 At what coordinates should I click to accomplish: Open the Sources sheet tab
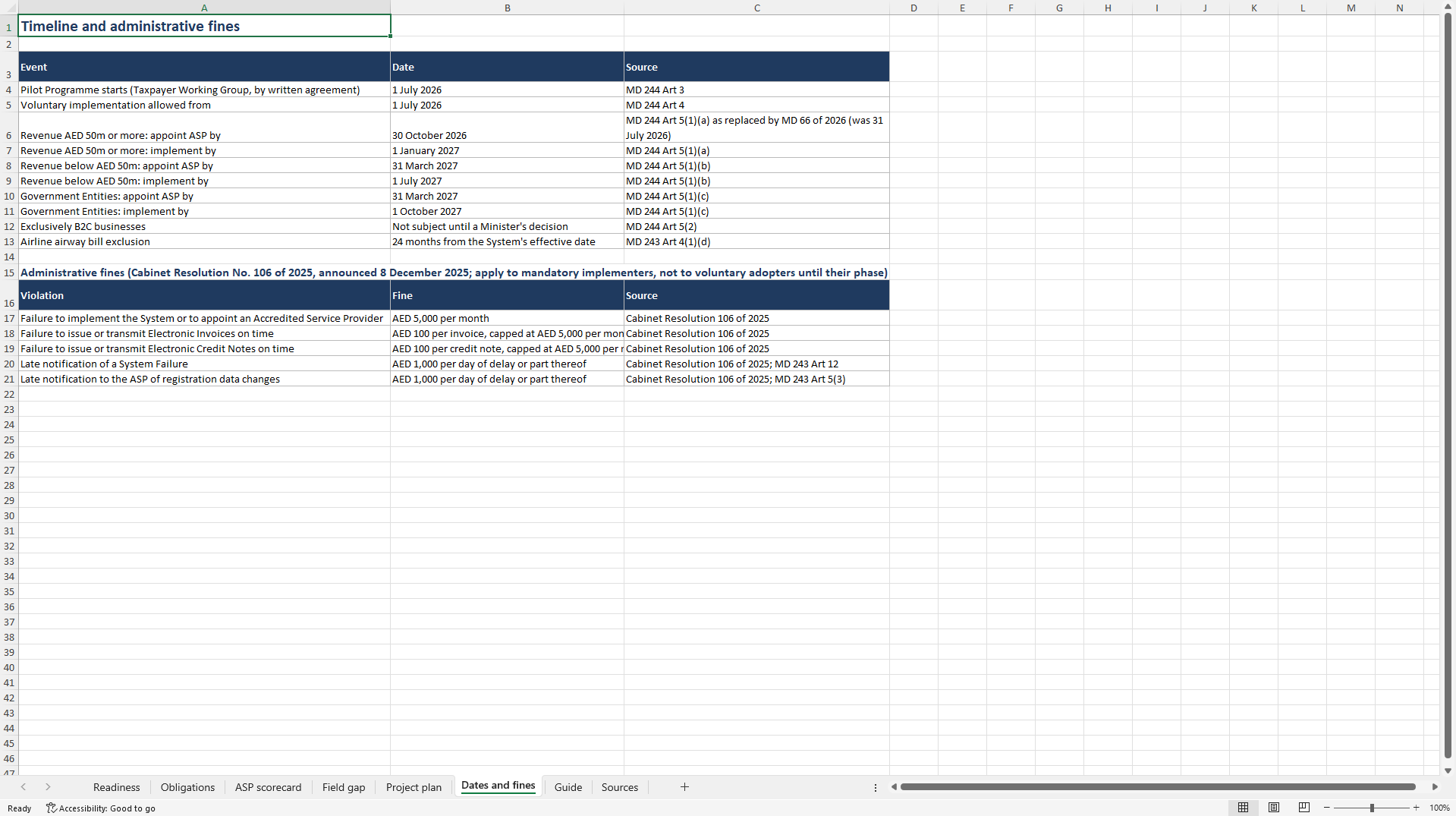coord(620,787)
